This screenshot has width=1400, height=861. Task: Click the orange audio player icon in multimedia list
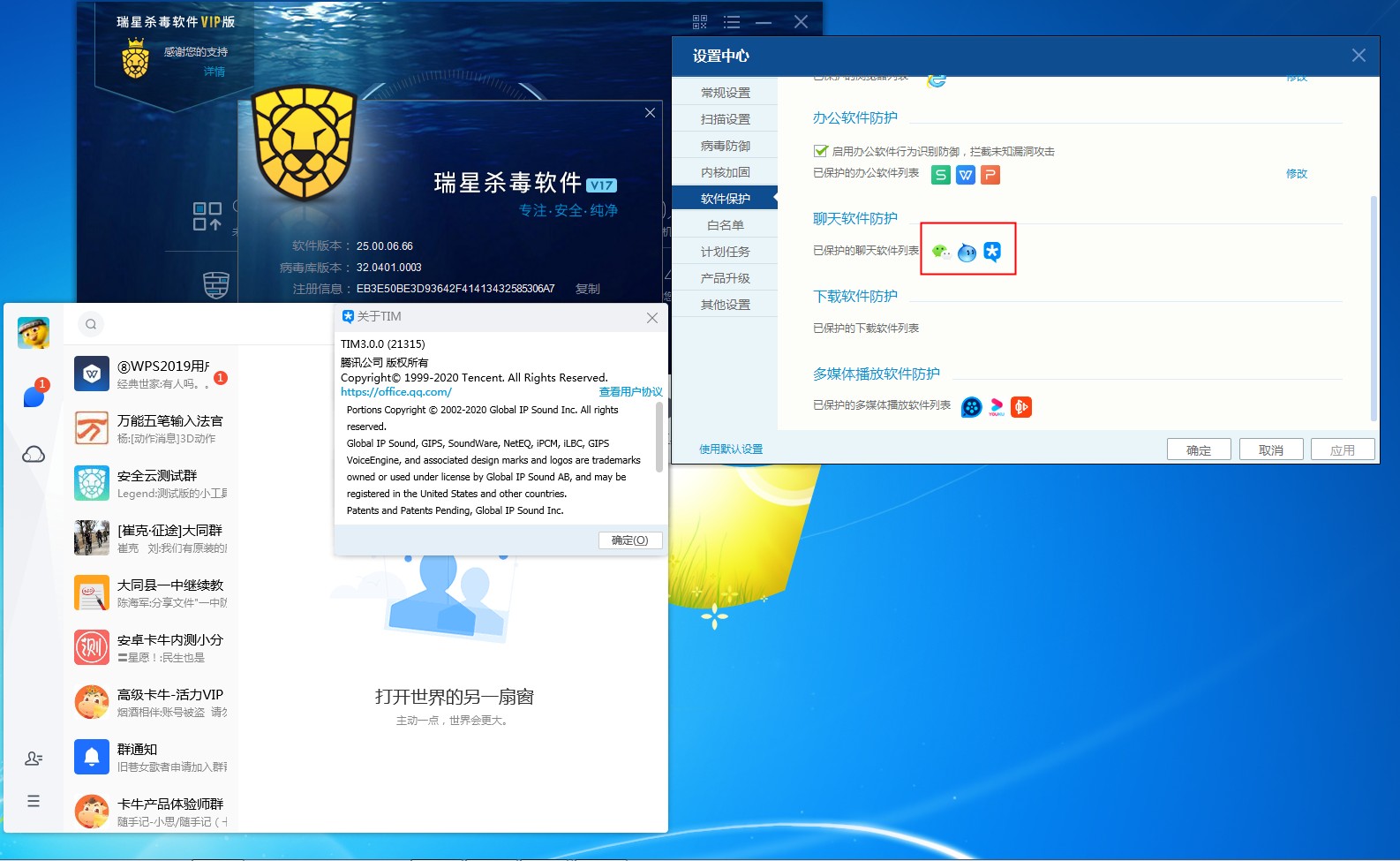tap(1021, 407)
